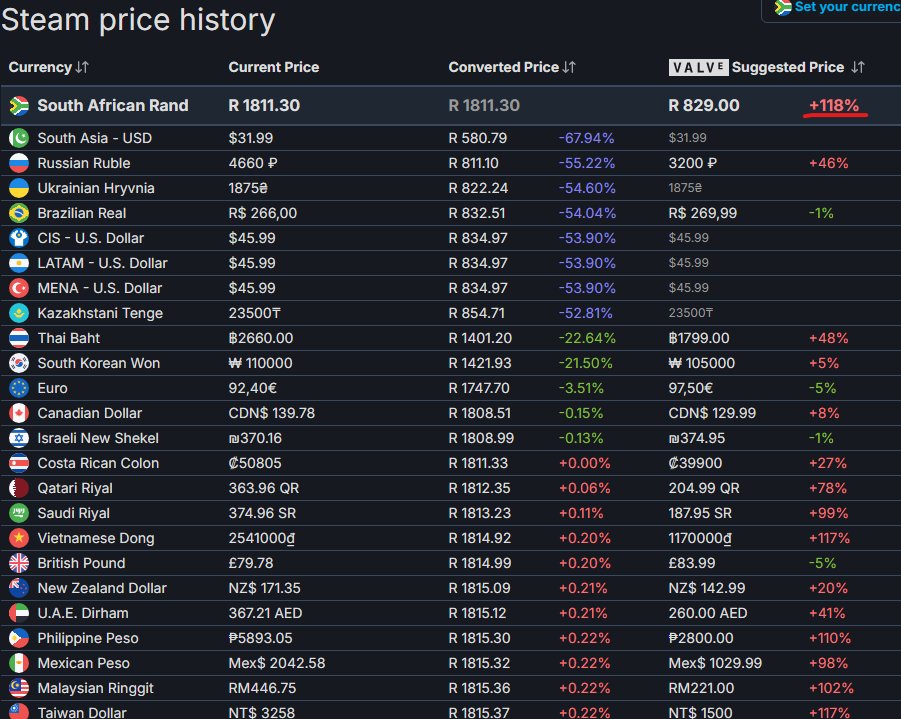Click the Vietnamese Dong flag icon

pyautogui.click(x=19, y=539)
